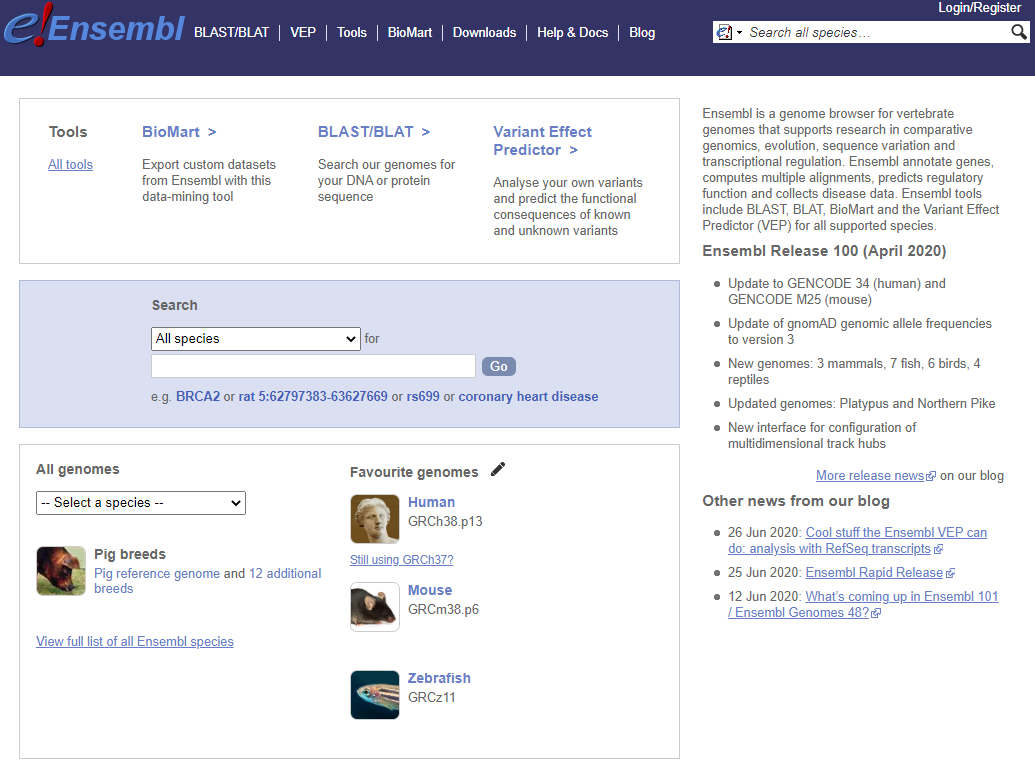Click the external link icon after RefSeq transcripts
Viewport: 1035px width, 767px height.
(x=938, y=549)
